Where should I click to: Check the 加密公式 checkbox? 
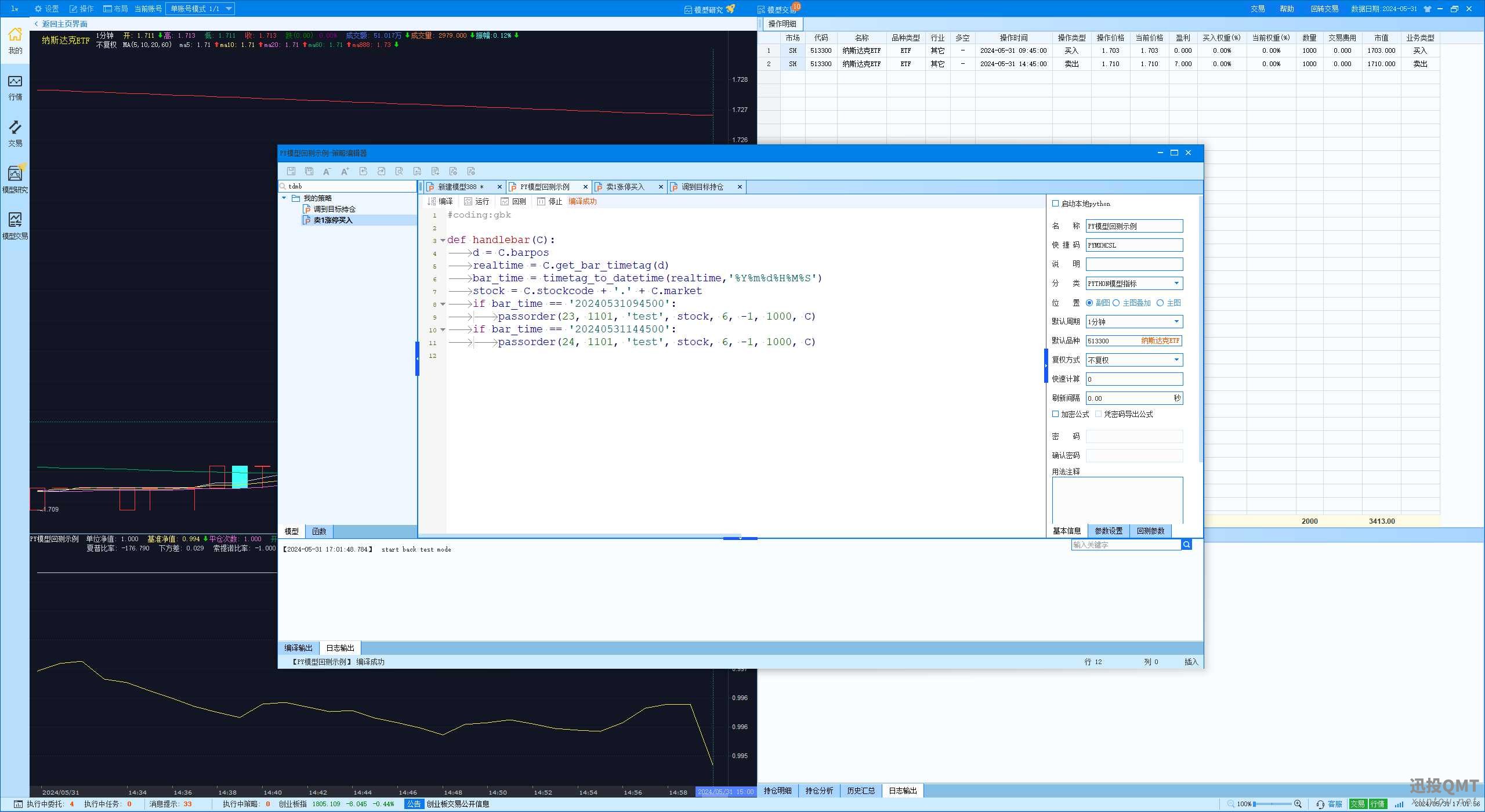pyautogui.click(x=1055, y=414)
